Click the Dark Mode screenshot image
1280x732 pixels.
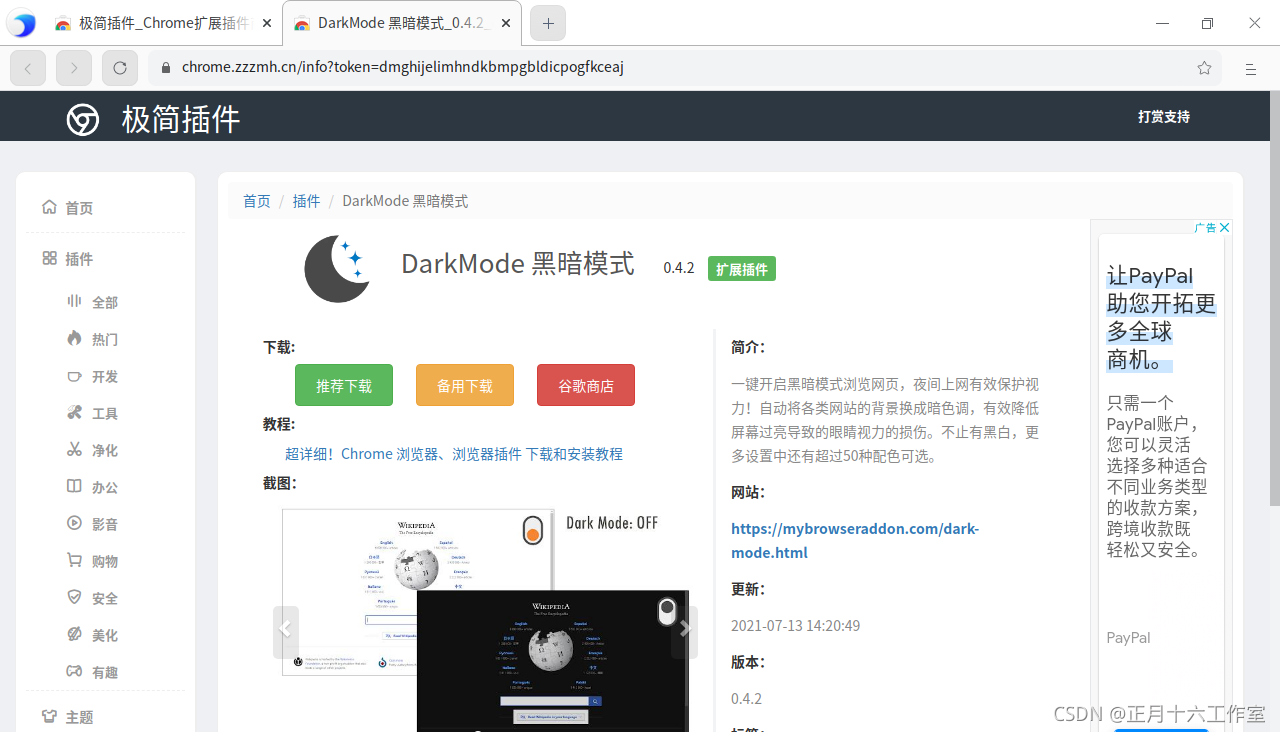pyautogui.click(x=485, y=620)
